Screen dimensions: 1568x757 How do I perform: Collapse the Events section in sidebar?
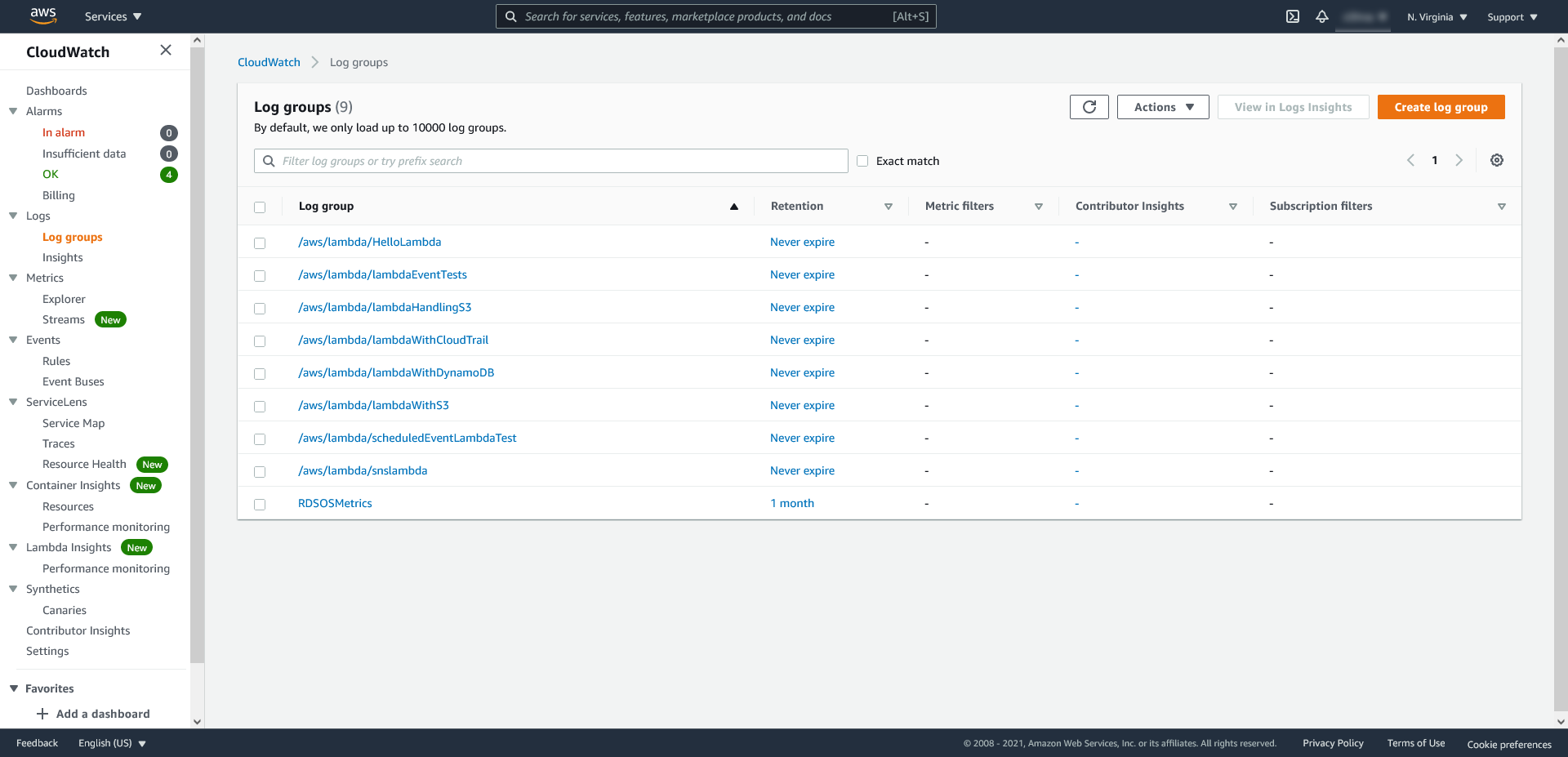point(13,340)
